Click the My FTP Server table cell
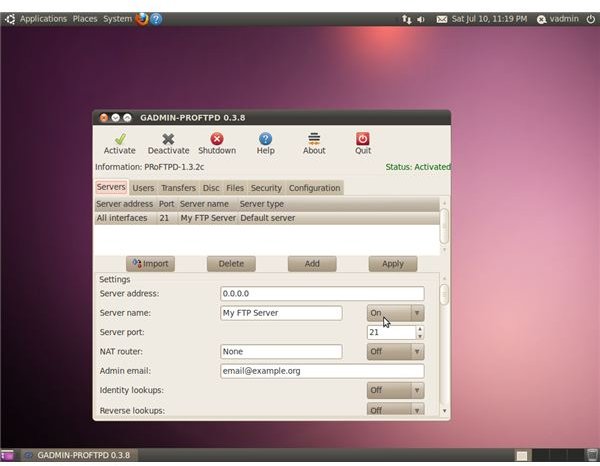Screen dimensions: 600x466 click(x=208, y=218)
